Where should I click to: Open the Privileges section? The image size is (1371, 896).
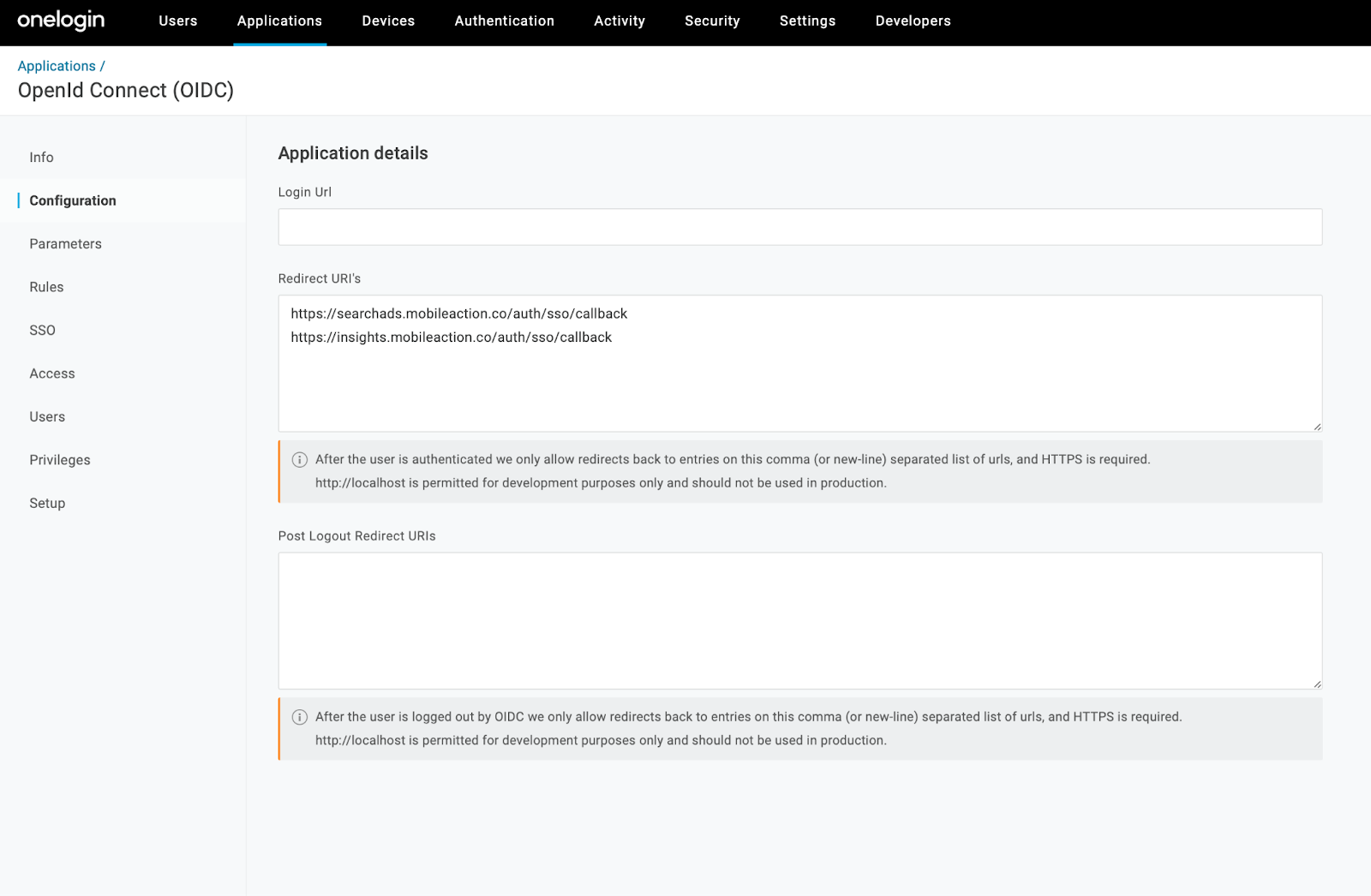(59, 460)
